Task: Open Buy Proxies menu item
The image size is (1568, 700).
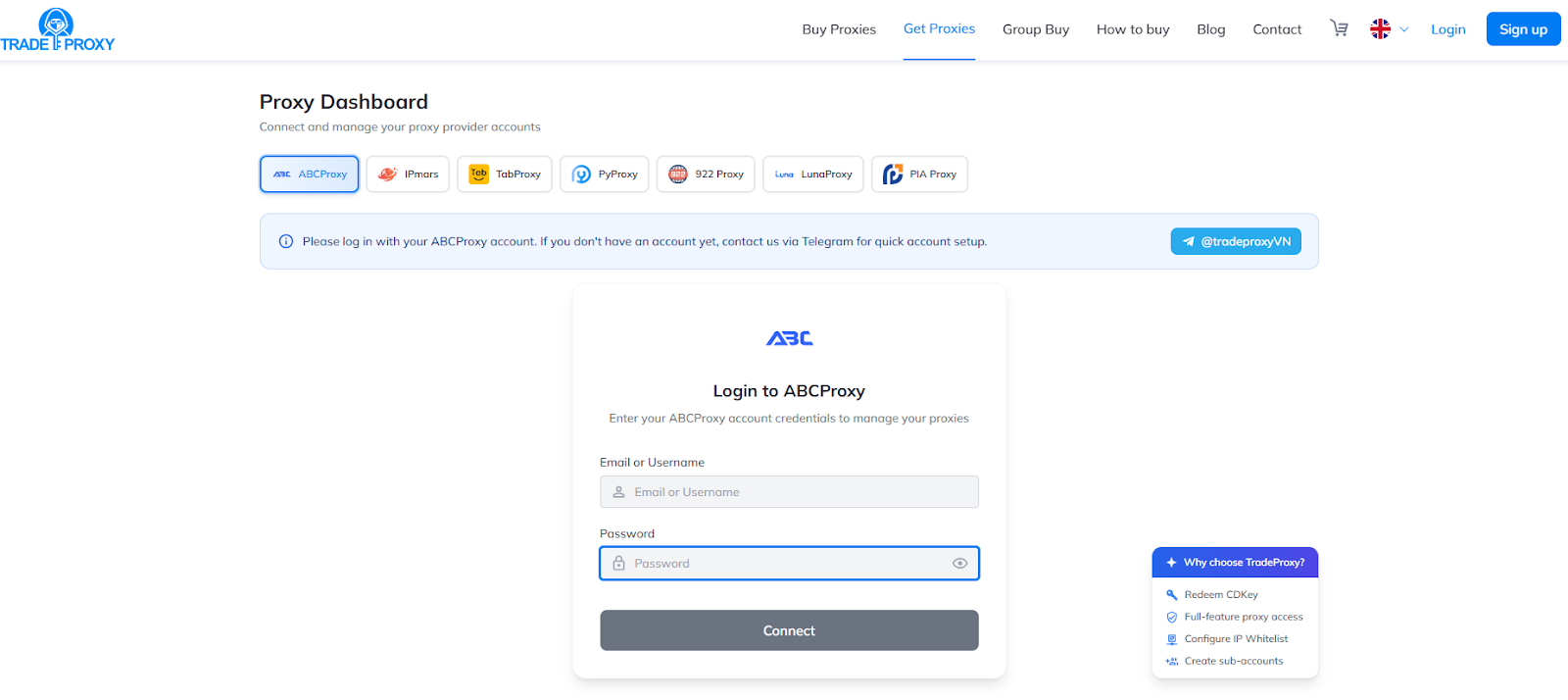Action: click(839, 29)
